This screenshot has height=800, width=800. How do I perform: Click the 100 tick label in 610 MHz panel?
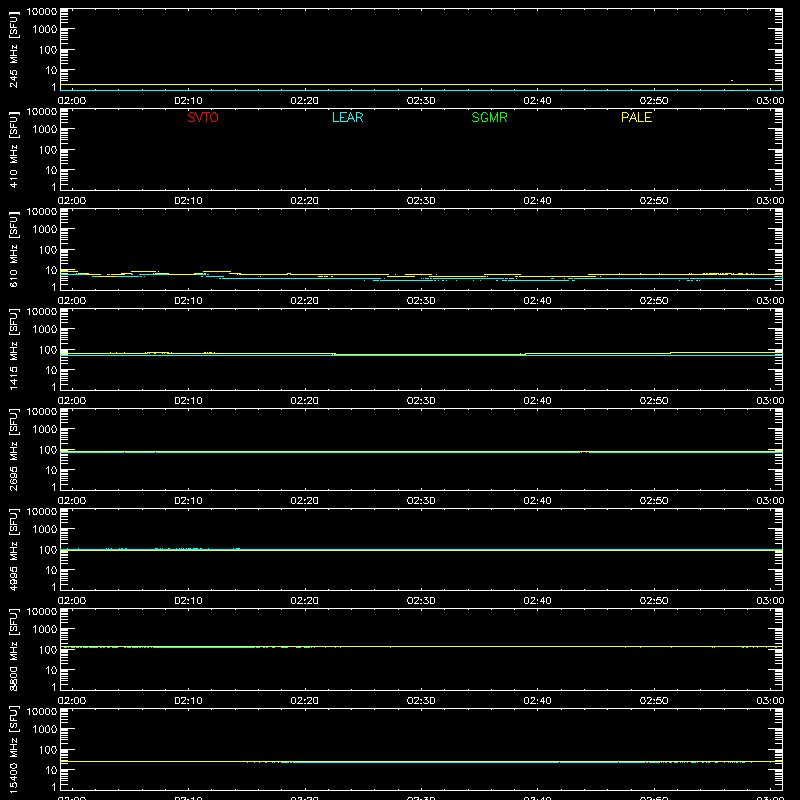click(48, 249)
